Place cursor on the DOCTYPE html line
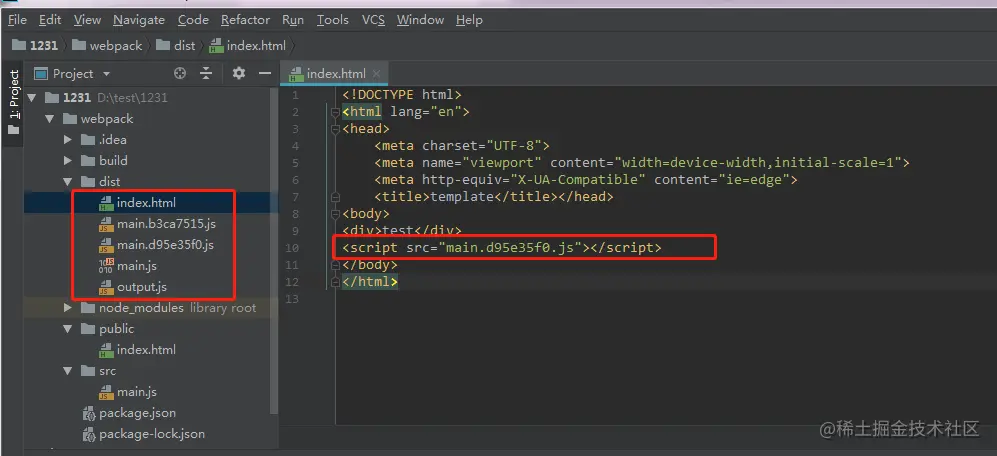This screenshot has width=997, height=456. click(x=402, y=95)
